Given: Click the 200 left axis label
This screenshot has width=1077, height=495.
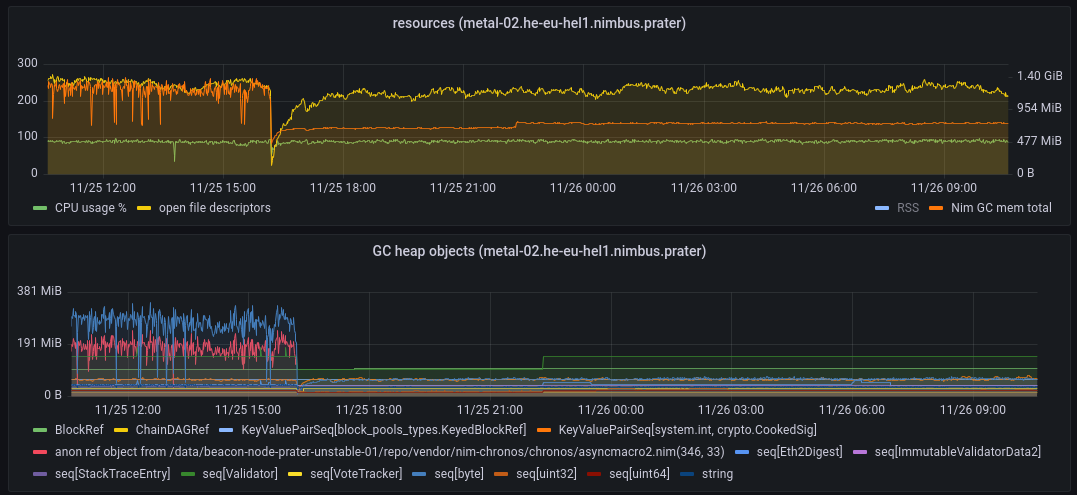Looking at the screenshot, I should [x=27, y=100].
